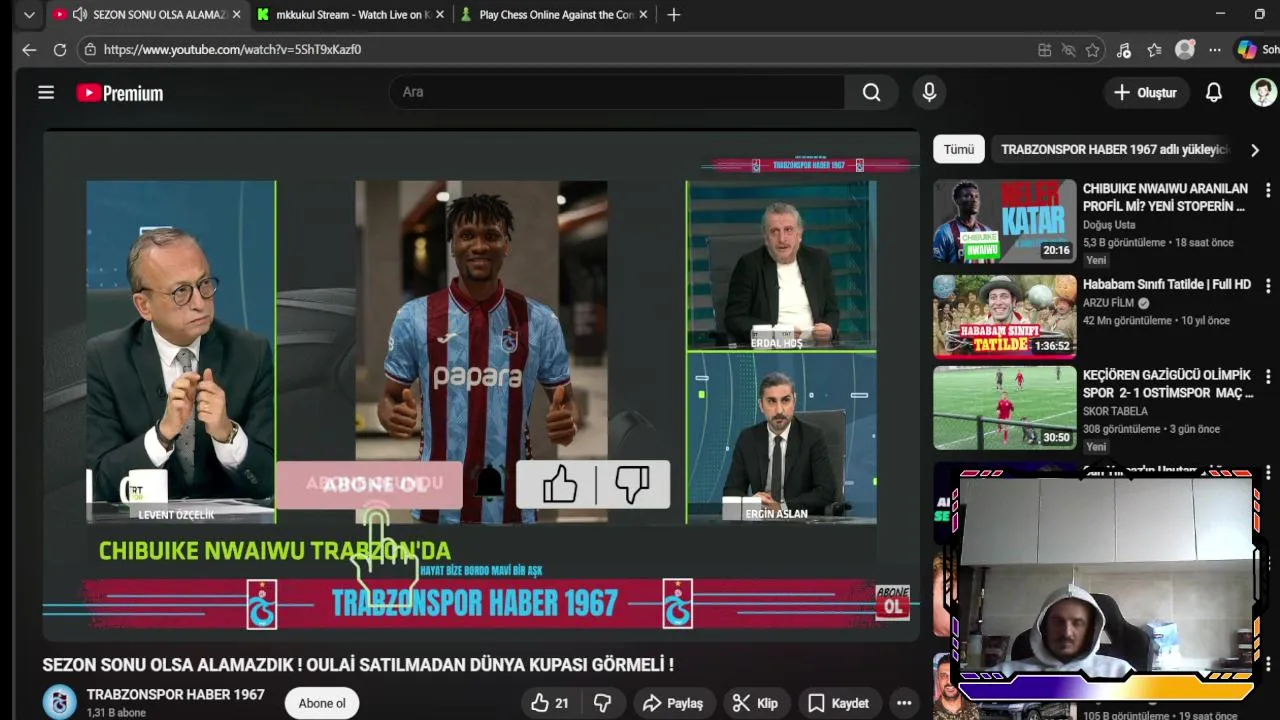1280x720 pixels.
Task: Open the Doğuş Usta channel link
Action: (x=1109, y=225)
